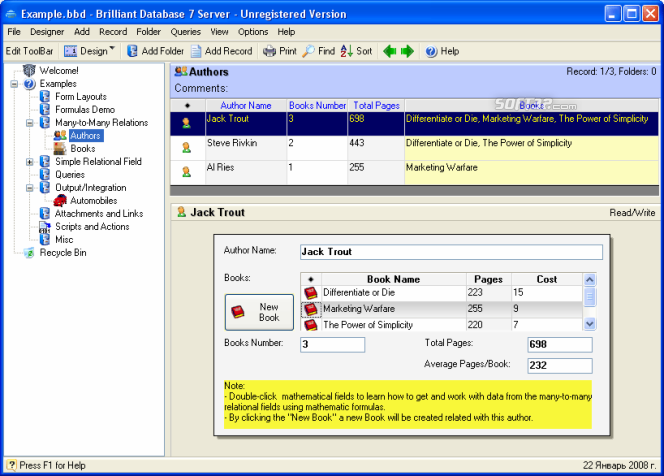Expand the Simple Relational Field node
Viewport: 664px width, 476px height.
point(30,162)
